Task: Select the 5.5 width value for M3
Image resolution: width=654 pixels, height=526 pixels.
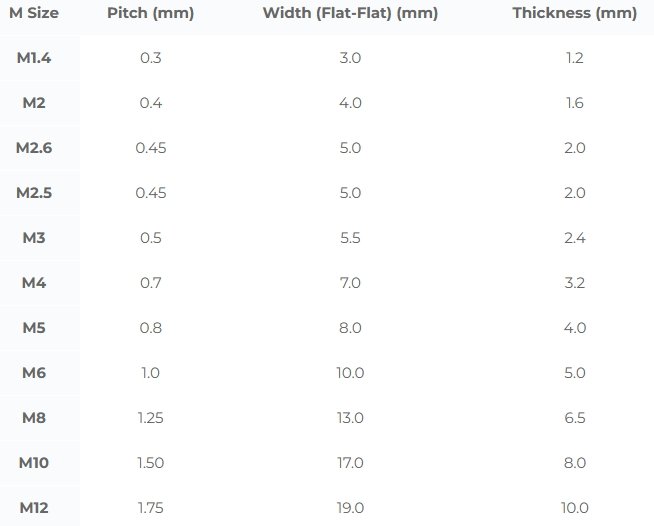Action: click(x=350, y=238)
